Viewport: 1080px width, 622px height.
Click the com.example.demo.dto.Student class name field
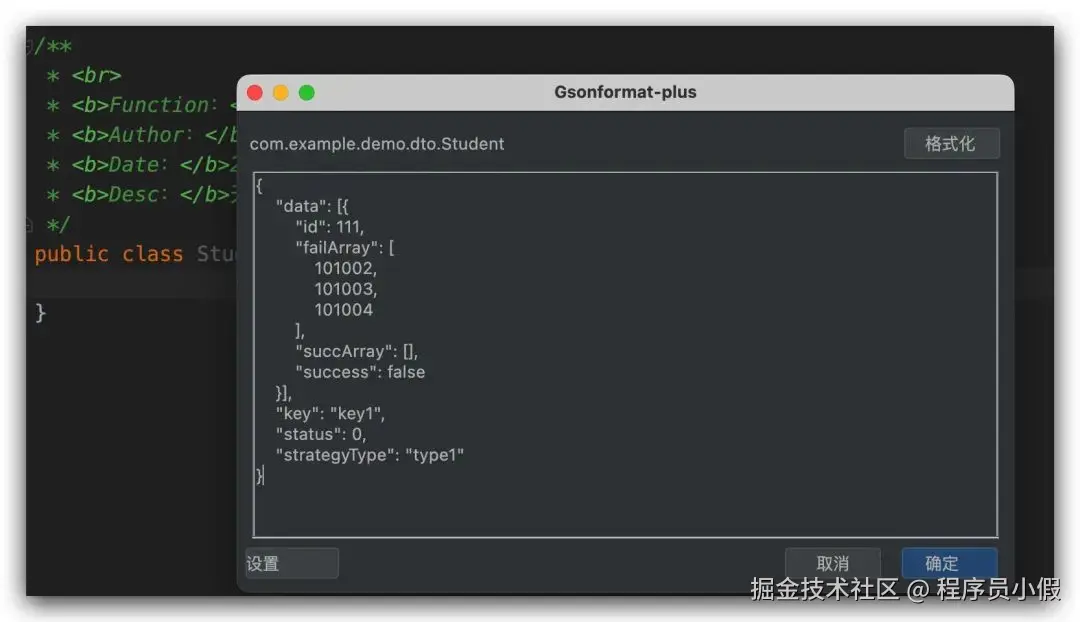coord(377,143)
